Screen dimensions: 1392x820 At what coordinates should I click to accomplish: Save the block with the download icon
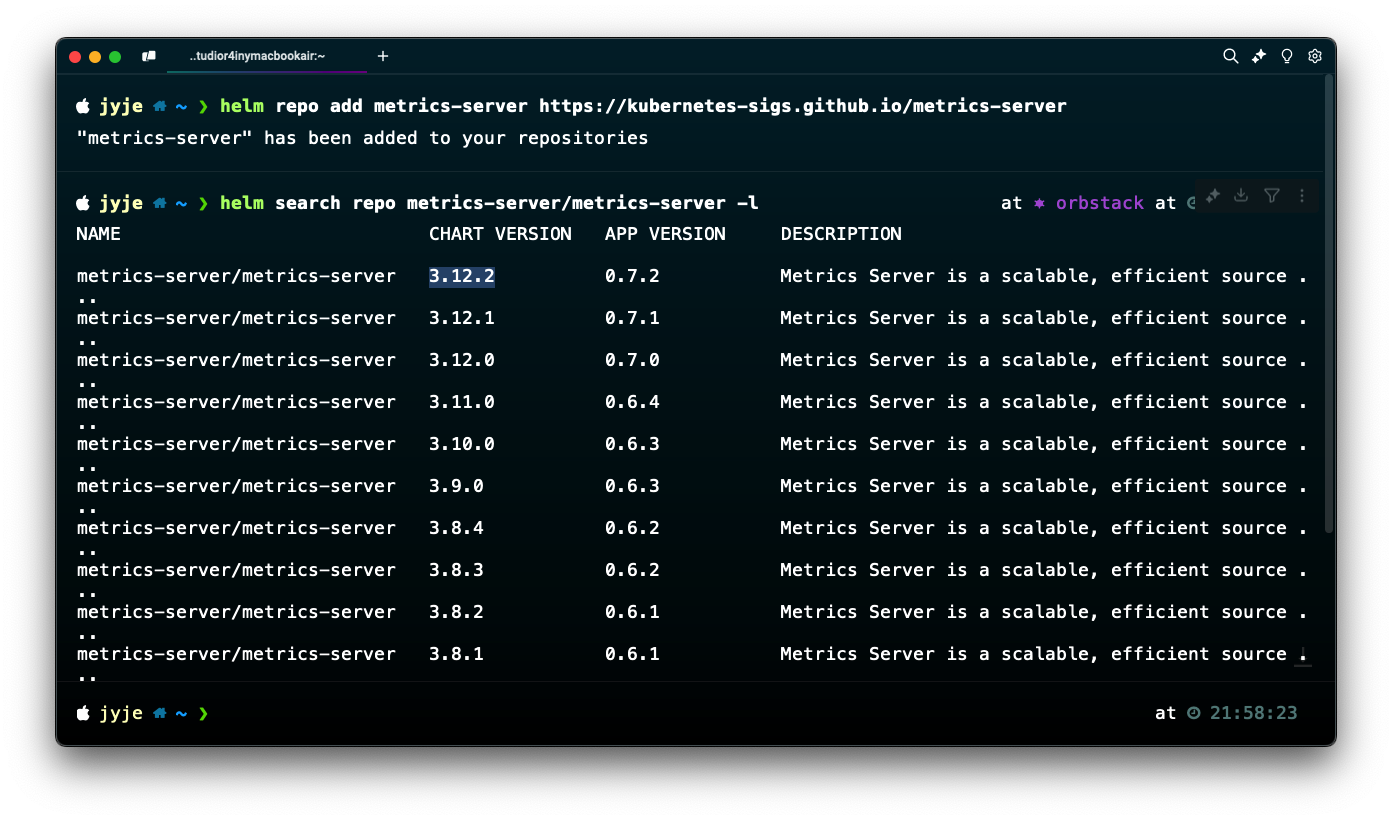[1241, 196]
